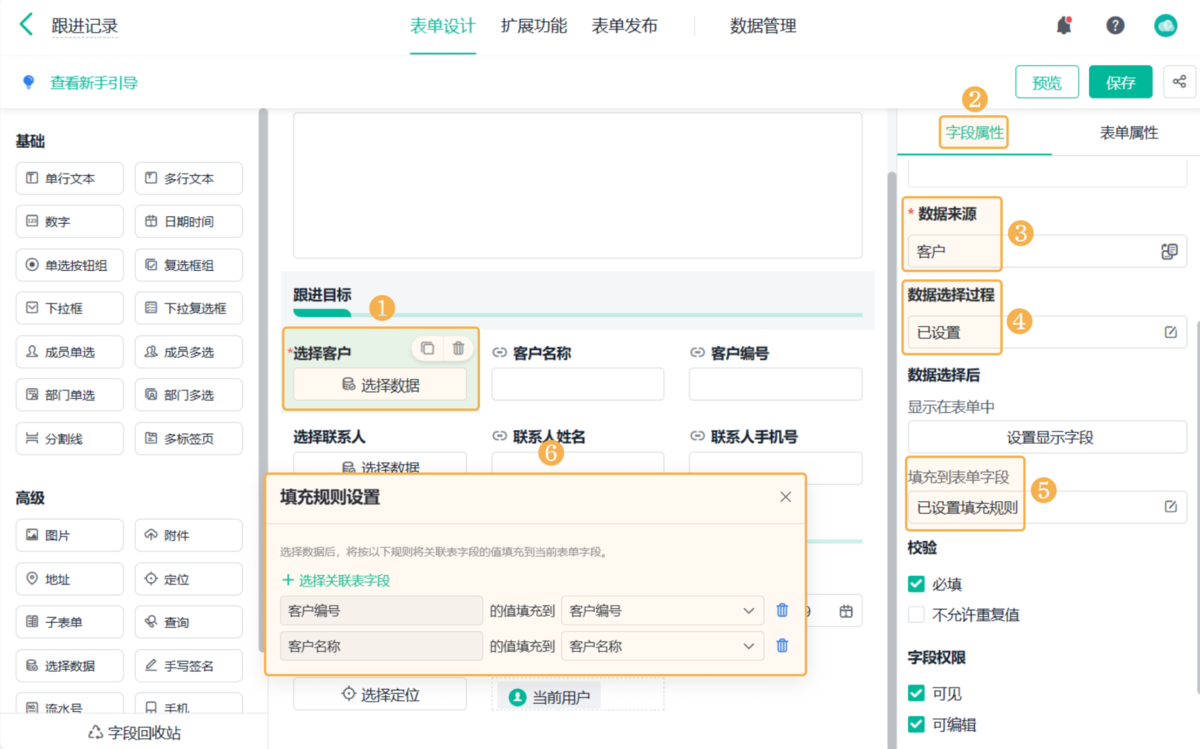Screen dimensions: 1200x749
Task: Enable the 不允许重复值 checkbox
Action: point(916,615)
